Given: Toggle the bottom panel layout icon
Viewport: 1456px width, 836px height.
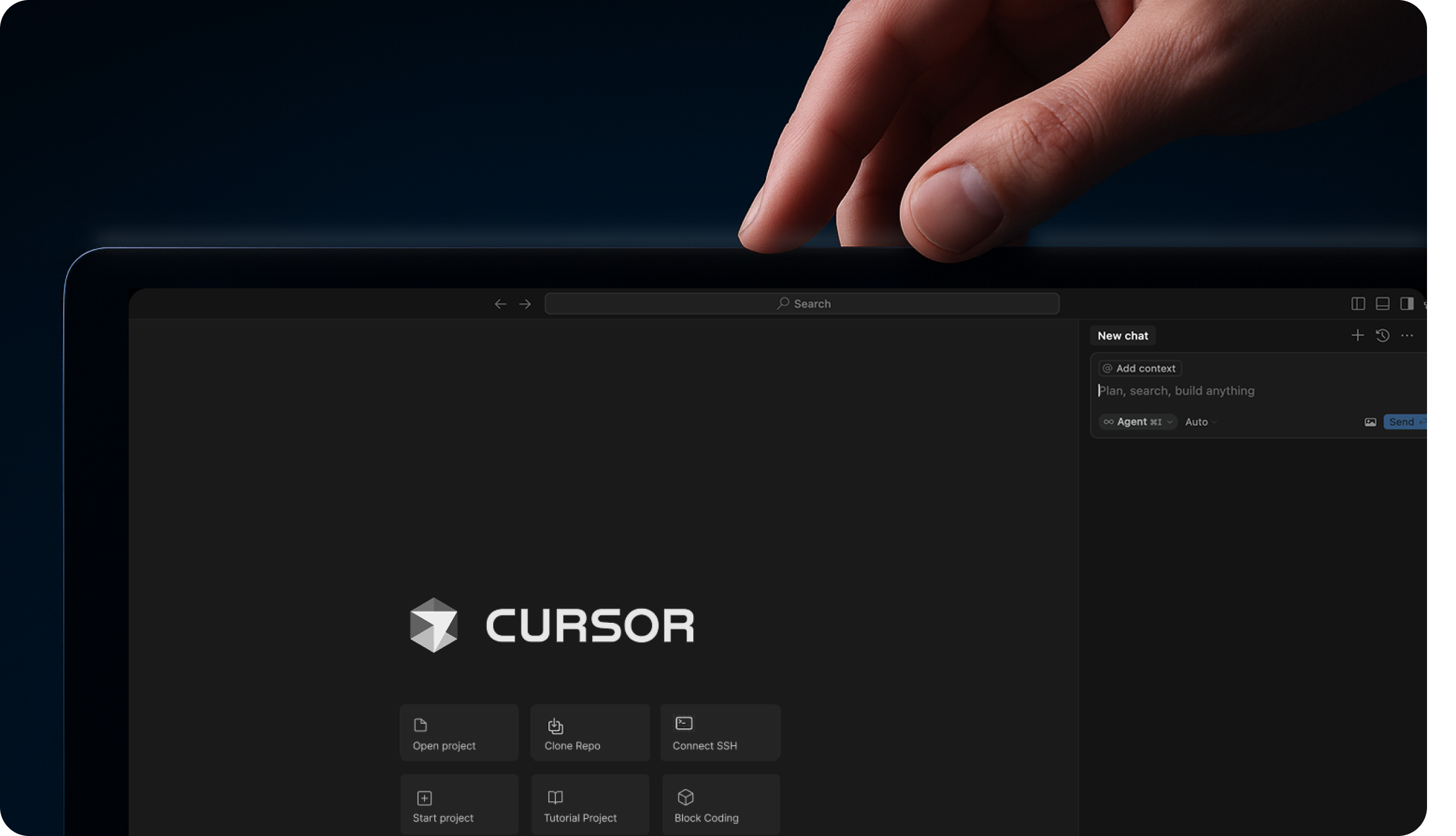Looking at the screenshot, I should [1382, 304].
